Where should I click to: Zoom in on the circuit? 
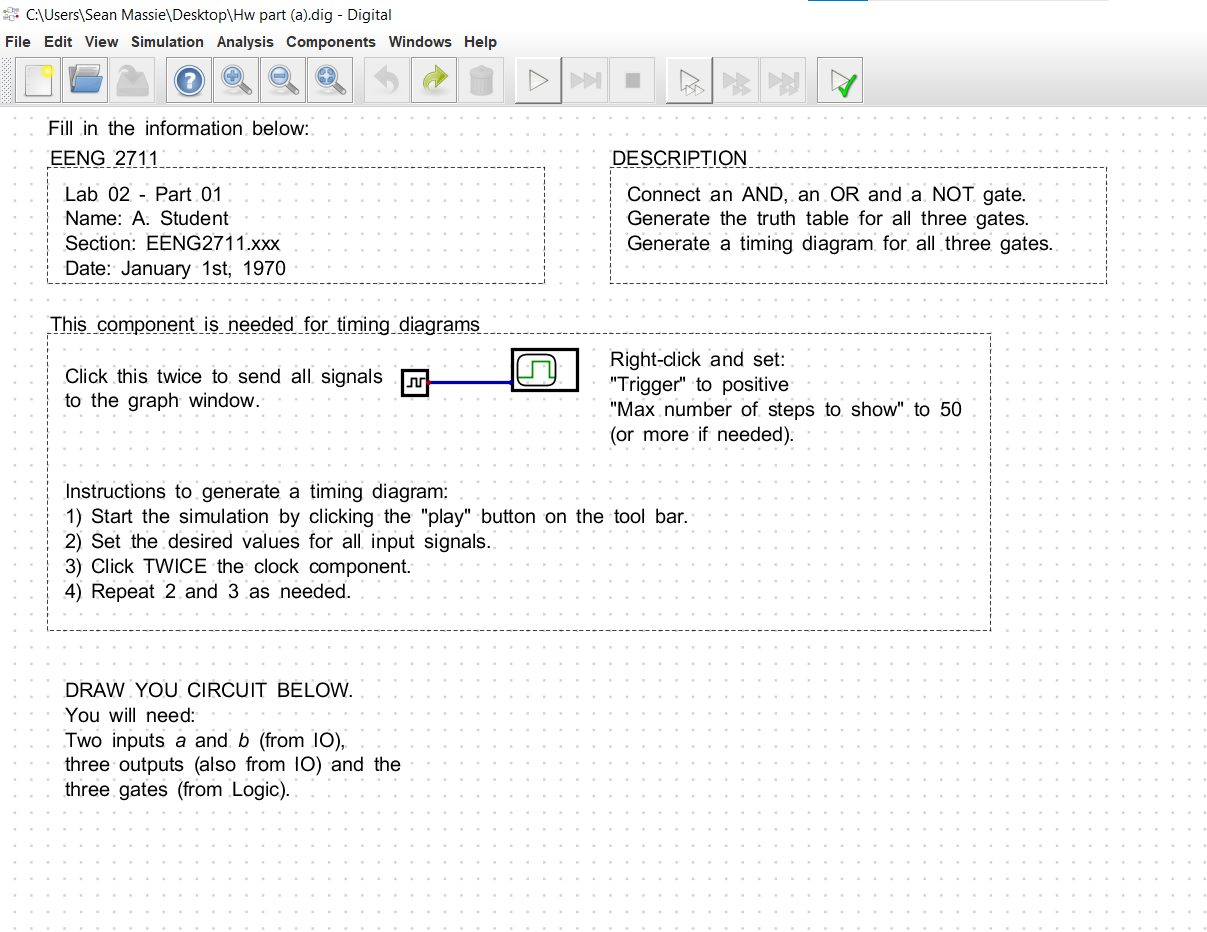[x=235, y=80]
